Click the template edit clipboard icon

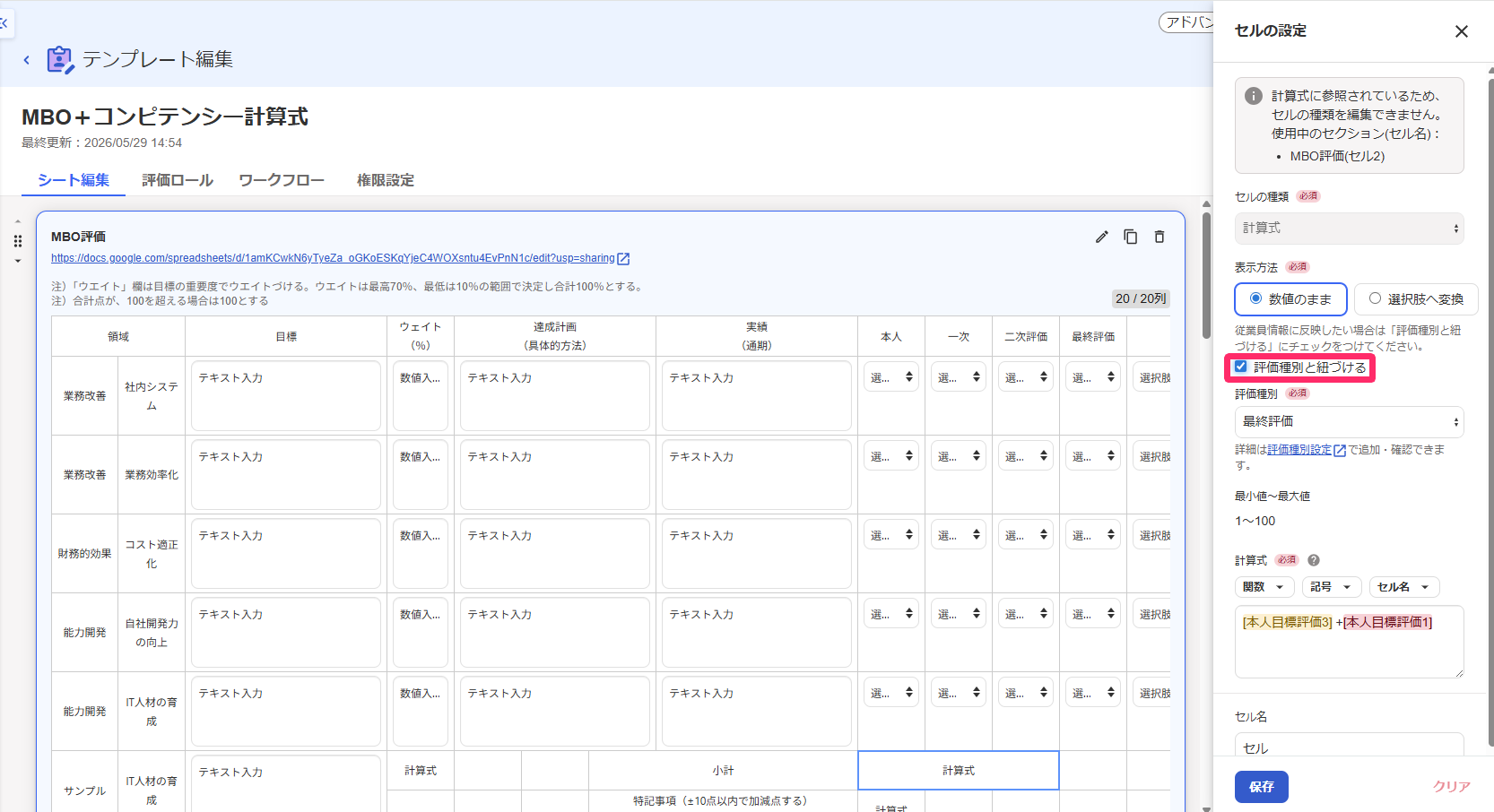point(60,59)
